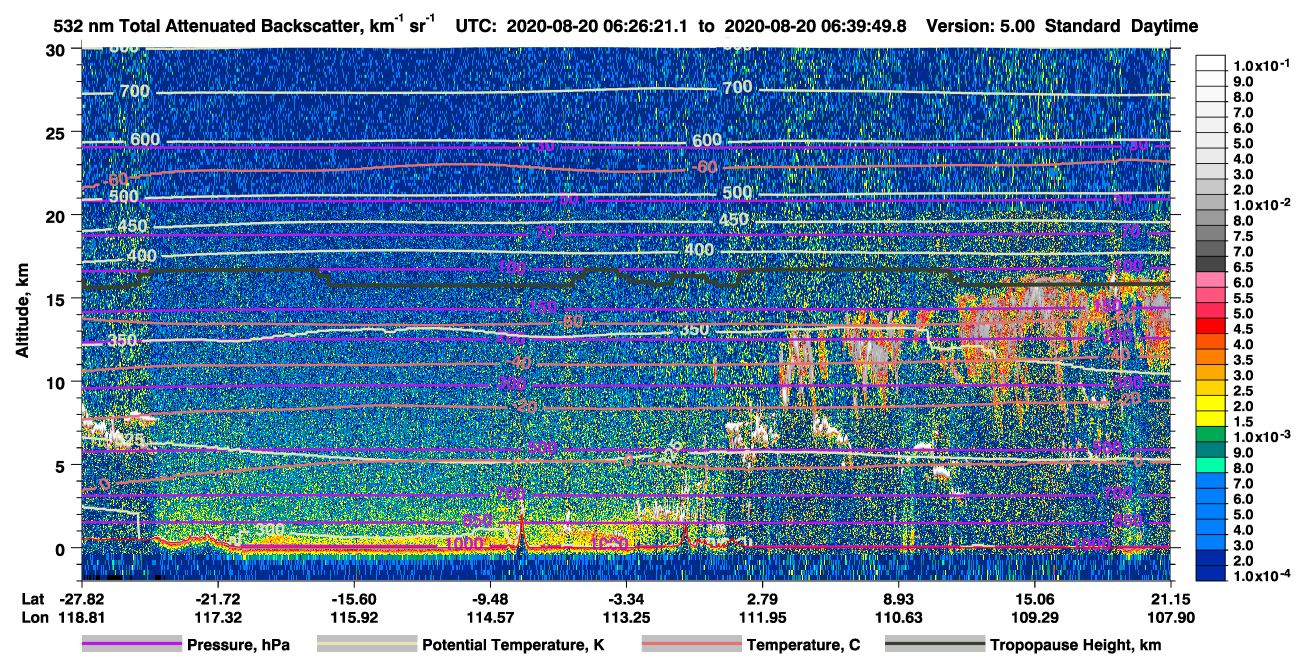Click the longitude value '109.29'
Image resolution: width=1300 pixels, height=667 pixels.
point(1035,618)
